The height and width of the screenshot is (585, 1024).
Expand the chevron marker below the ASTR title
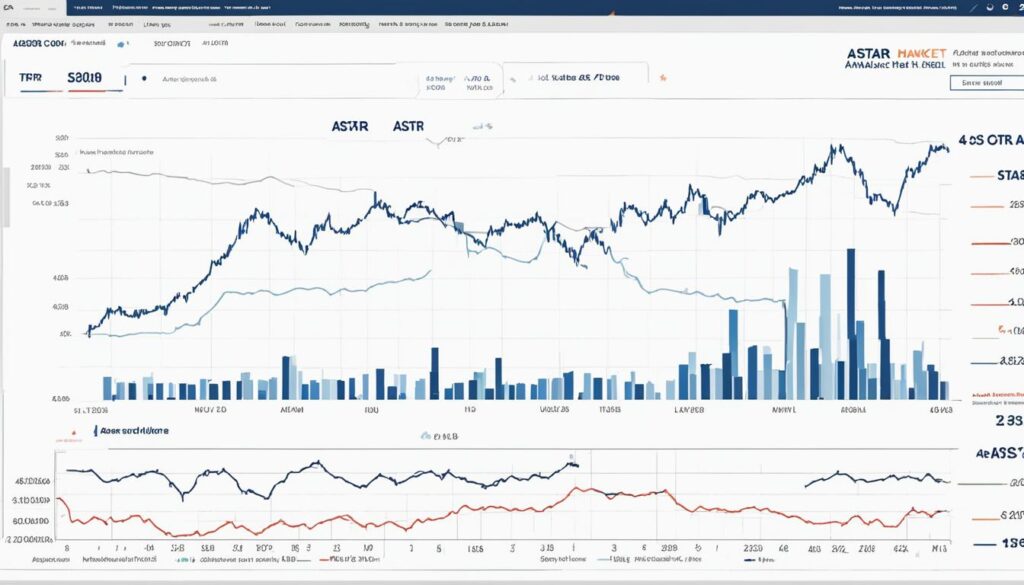click(x=435, y=144)
